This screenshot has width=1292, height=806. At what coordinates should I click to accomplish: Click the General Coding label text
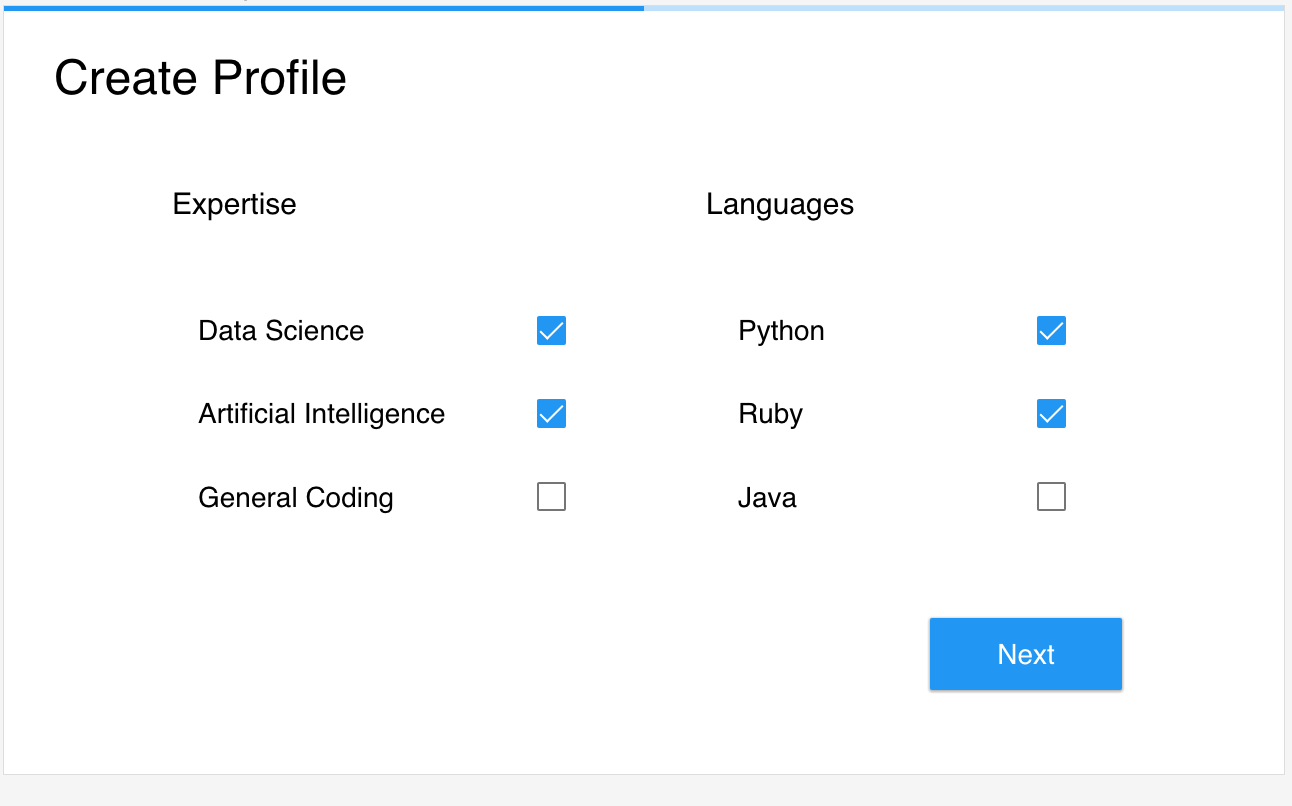coord(295,498)
